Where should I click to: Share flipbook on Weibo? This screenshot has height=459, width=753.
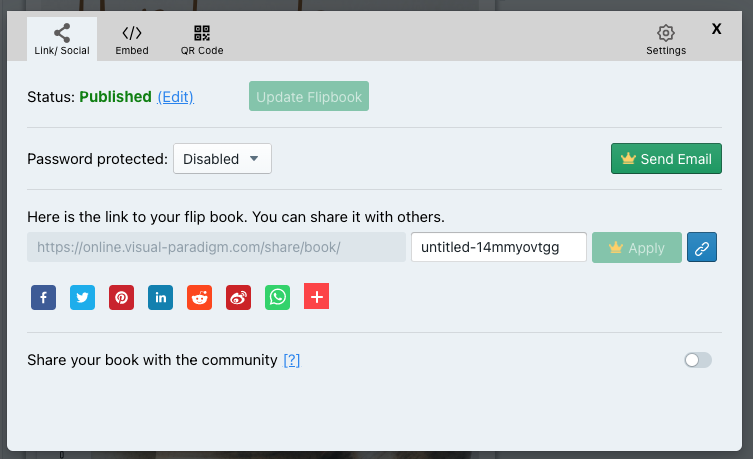(238, 297)
